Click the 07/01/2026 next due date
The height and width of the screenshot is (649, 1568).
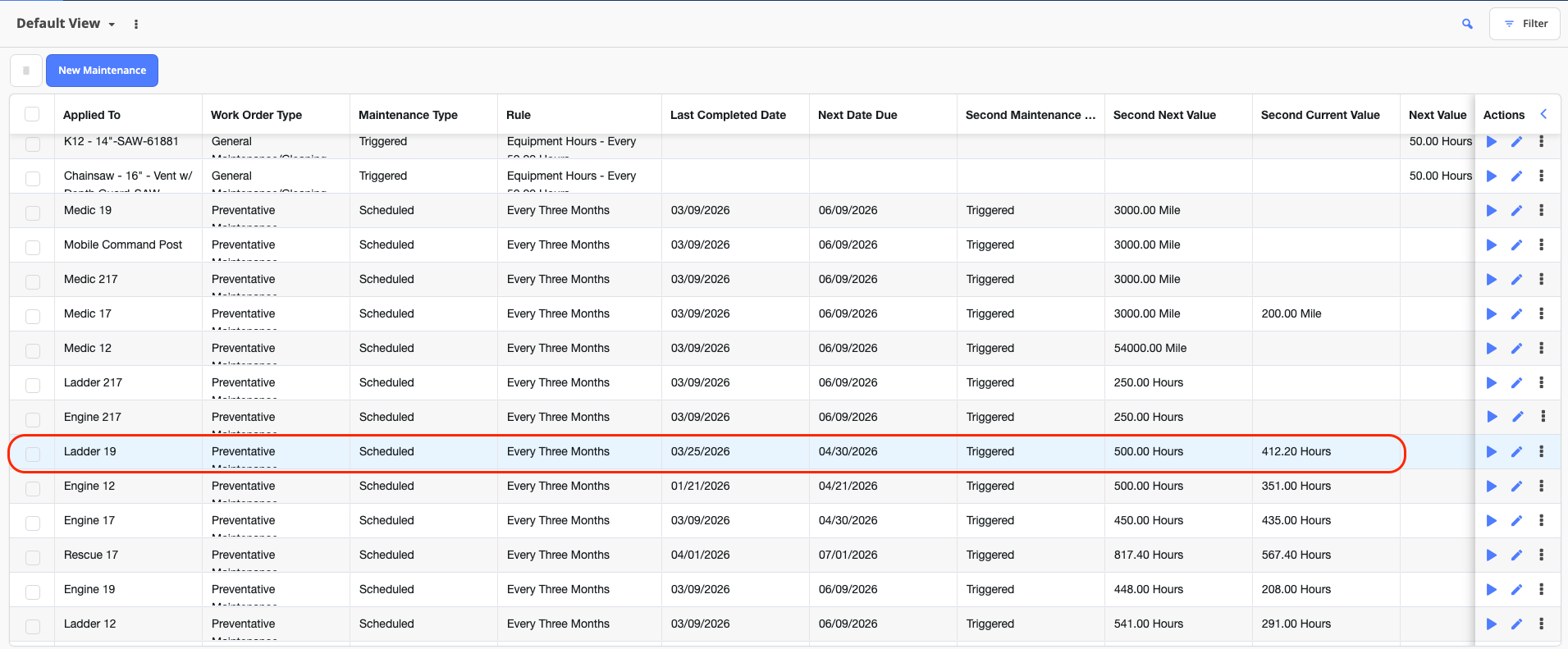point(848,555)
